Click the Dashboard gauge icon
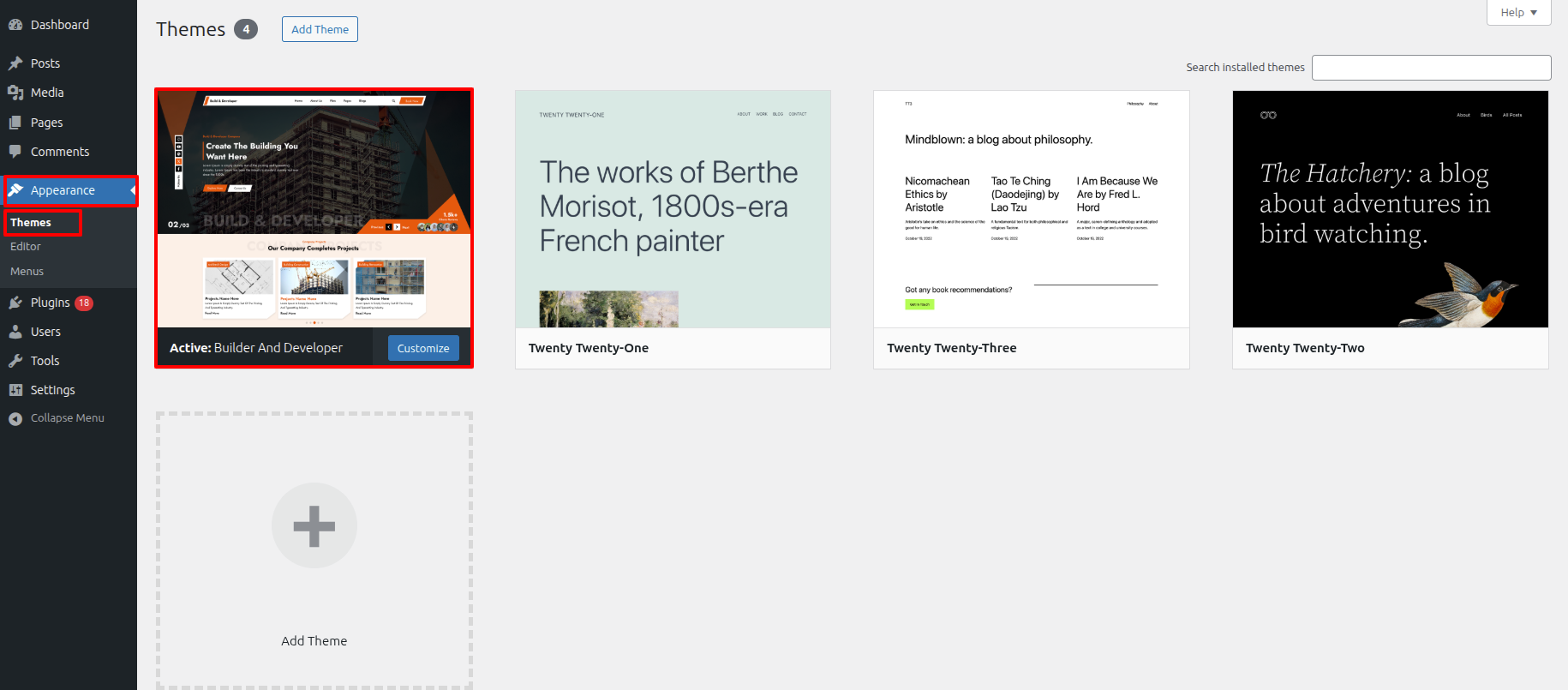The height and width of the screenshot is (690, 1568). (15, 25)
